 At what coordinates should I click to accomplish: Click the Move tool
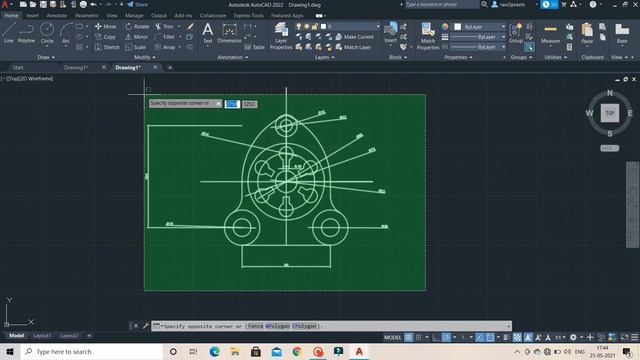(105, 27)
